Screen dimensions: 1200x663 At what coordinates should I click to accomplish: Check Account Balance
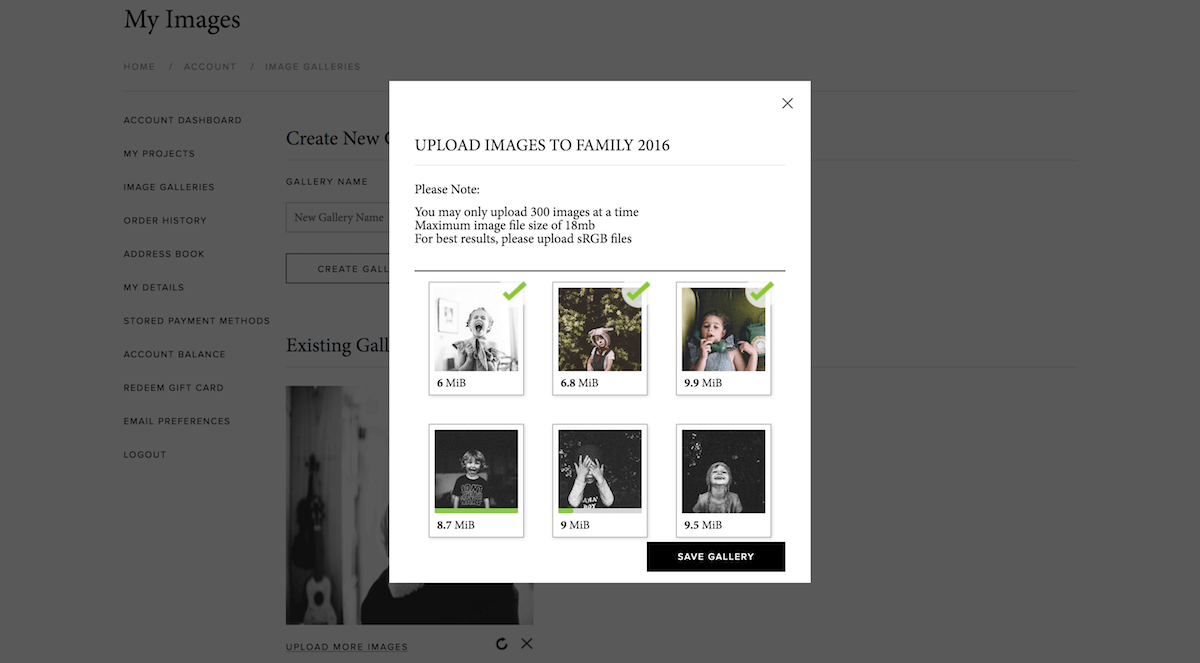tap(175, 354)
